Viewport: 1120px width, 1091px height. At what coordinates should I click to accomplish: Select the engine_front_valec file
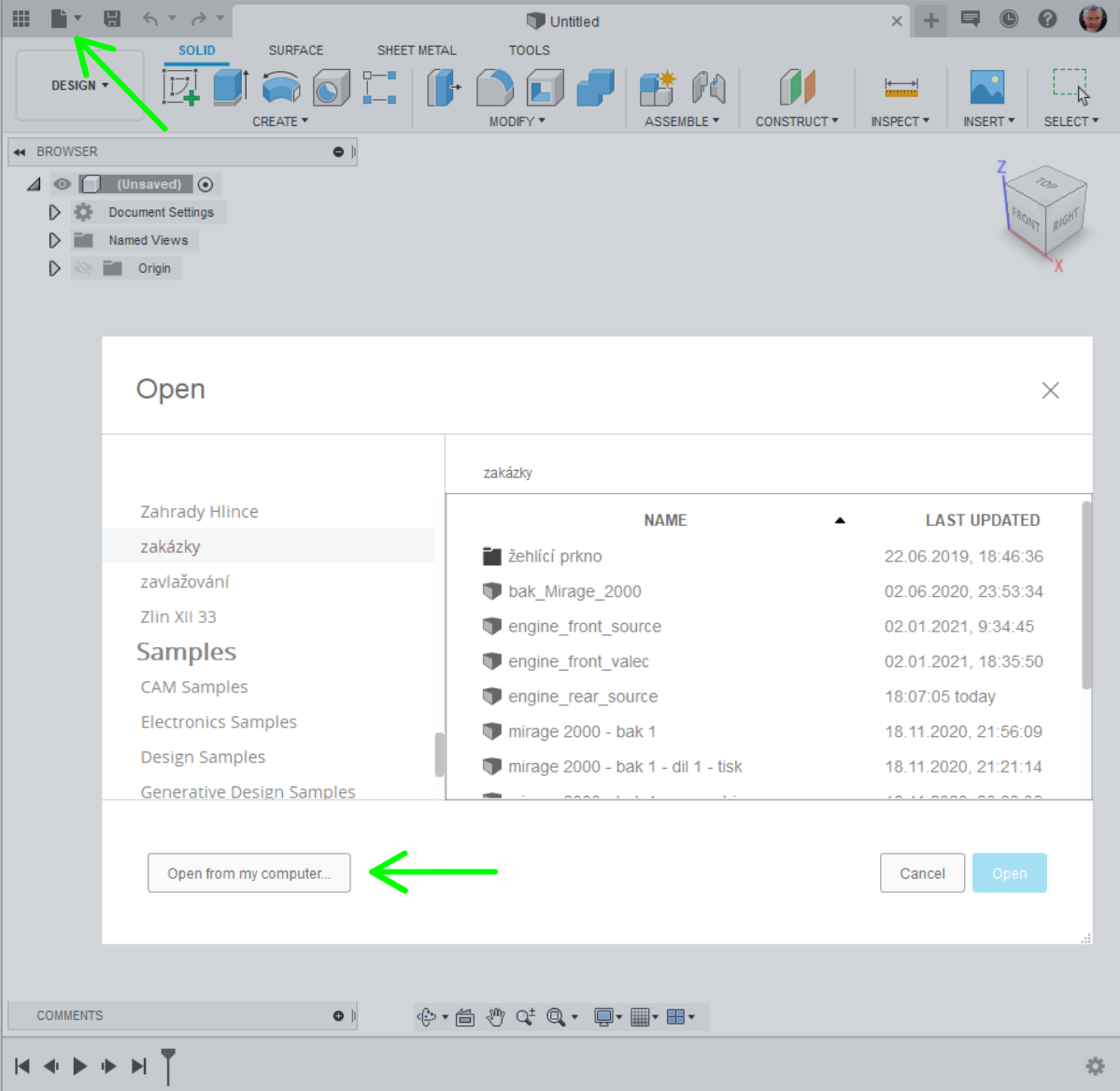577,661
